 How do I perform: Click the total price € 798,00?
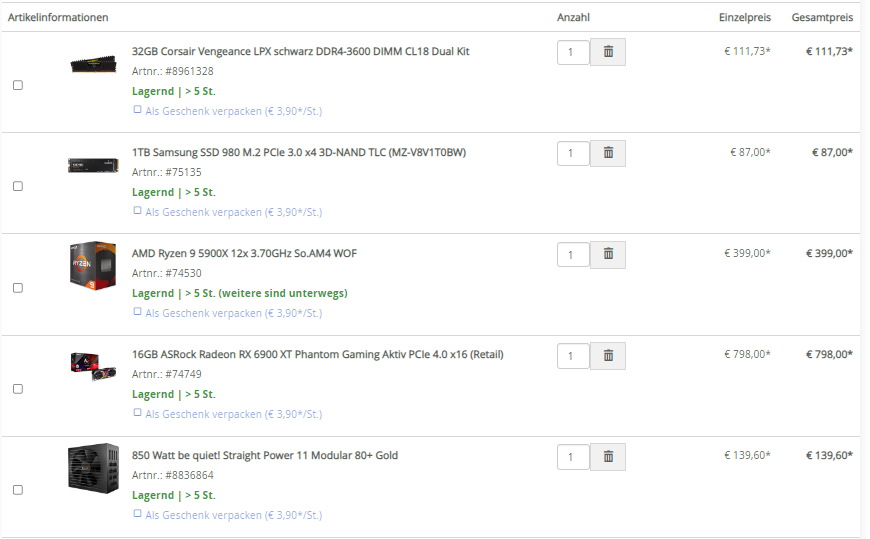829,355
